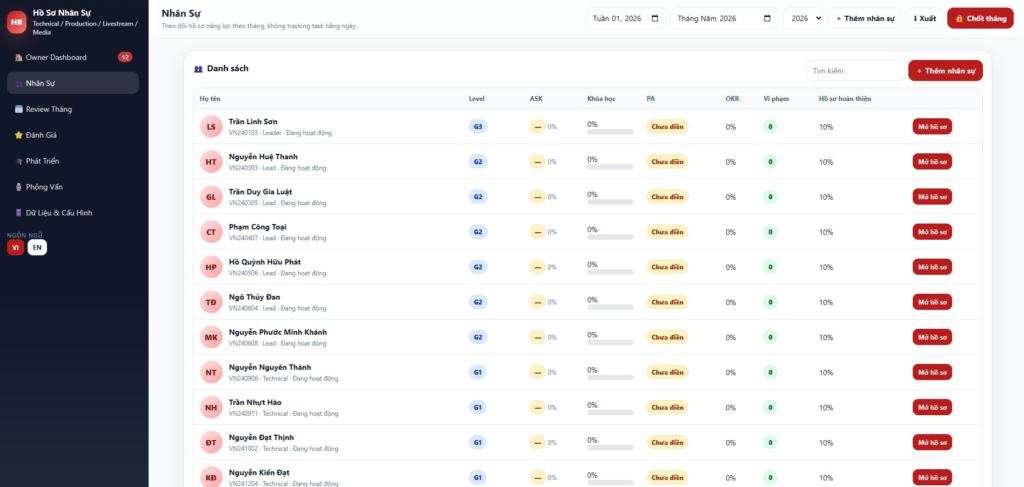Open the Tháng Năm 2026 month selector

coord(724,19)
